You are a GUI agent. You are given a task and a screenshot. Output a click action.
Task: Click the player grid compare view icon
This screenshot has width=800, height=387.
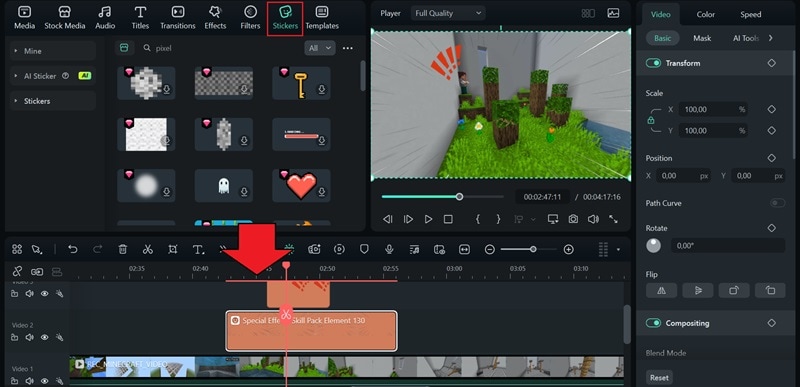[588, 13]
